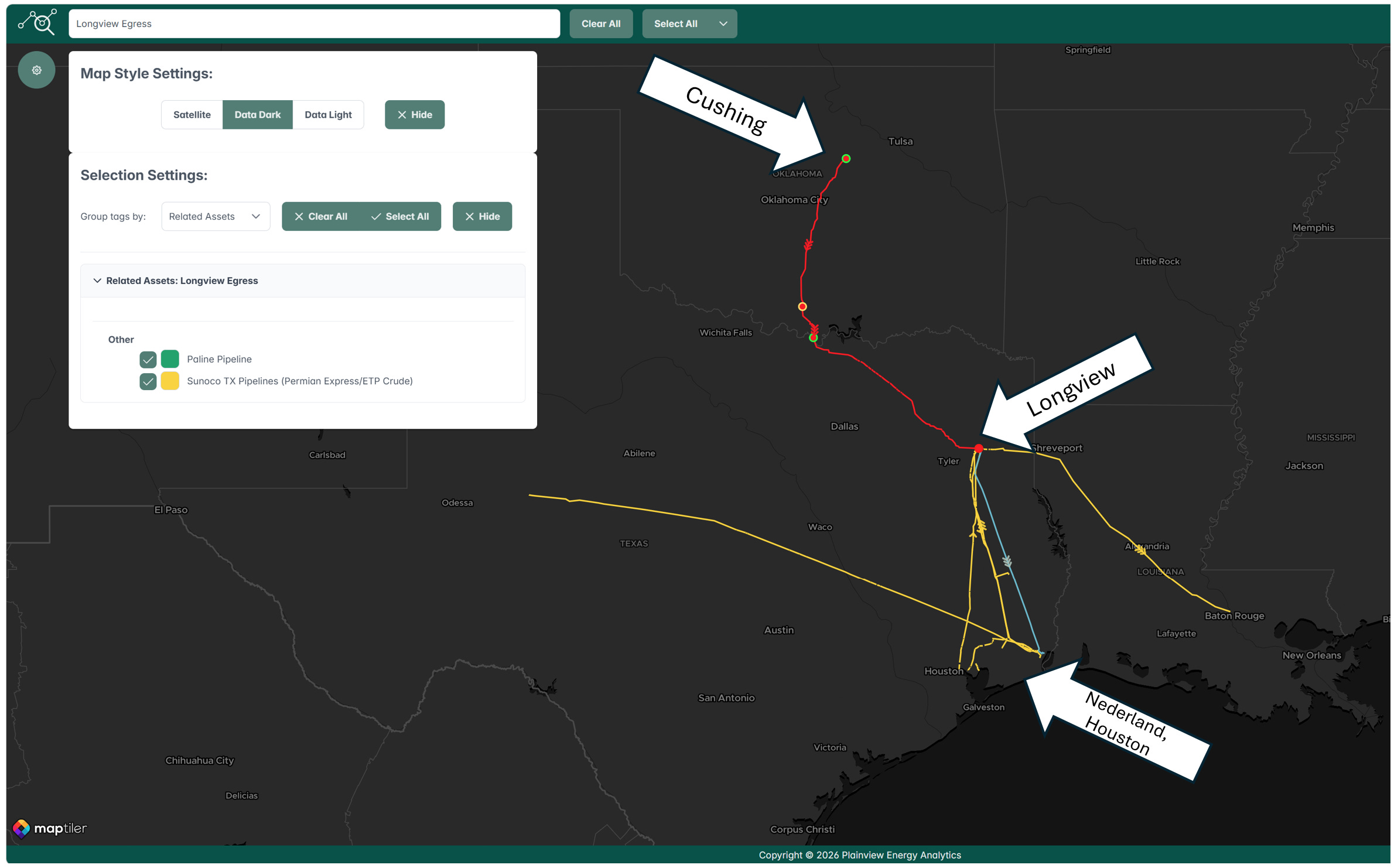
Task: Hide the Map Style Settings panel
Action: coord(414,115)
